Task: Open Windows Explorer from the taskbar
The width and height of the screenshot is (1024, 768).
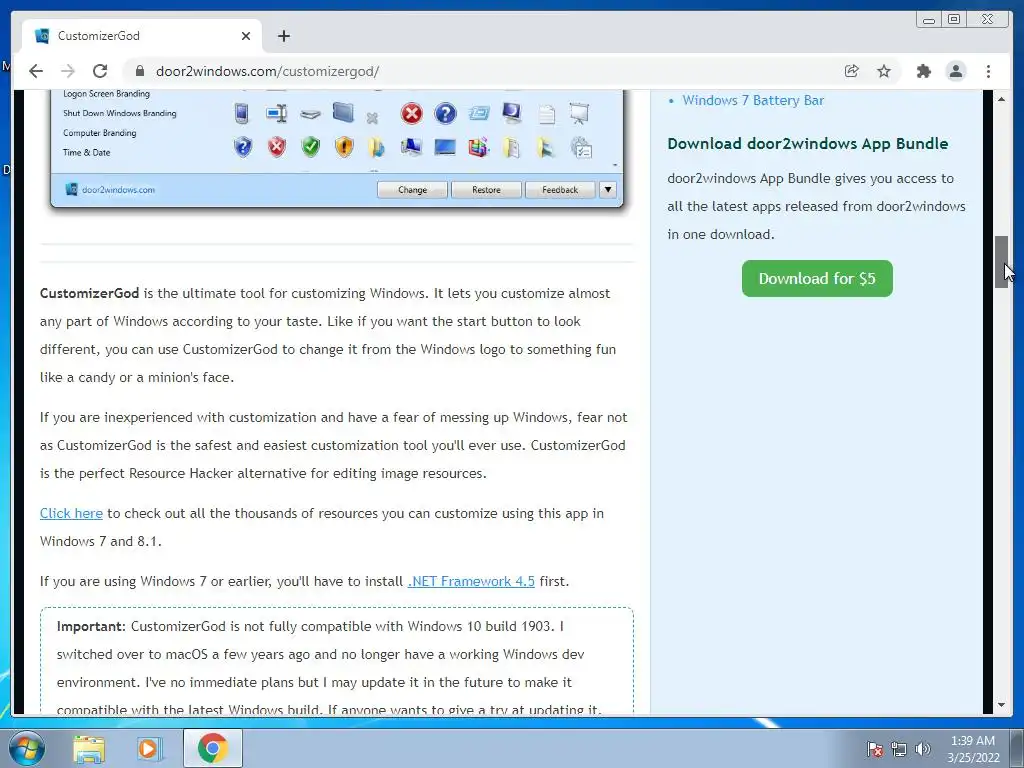Action: pyautogui.click(x=89, y=748)
